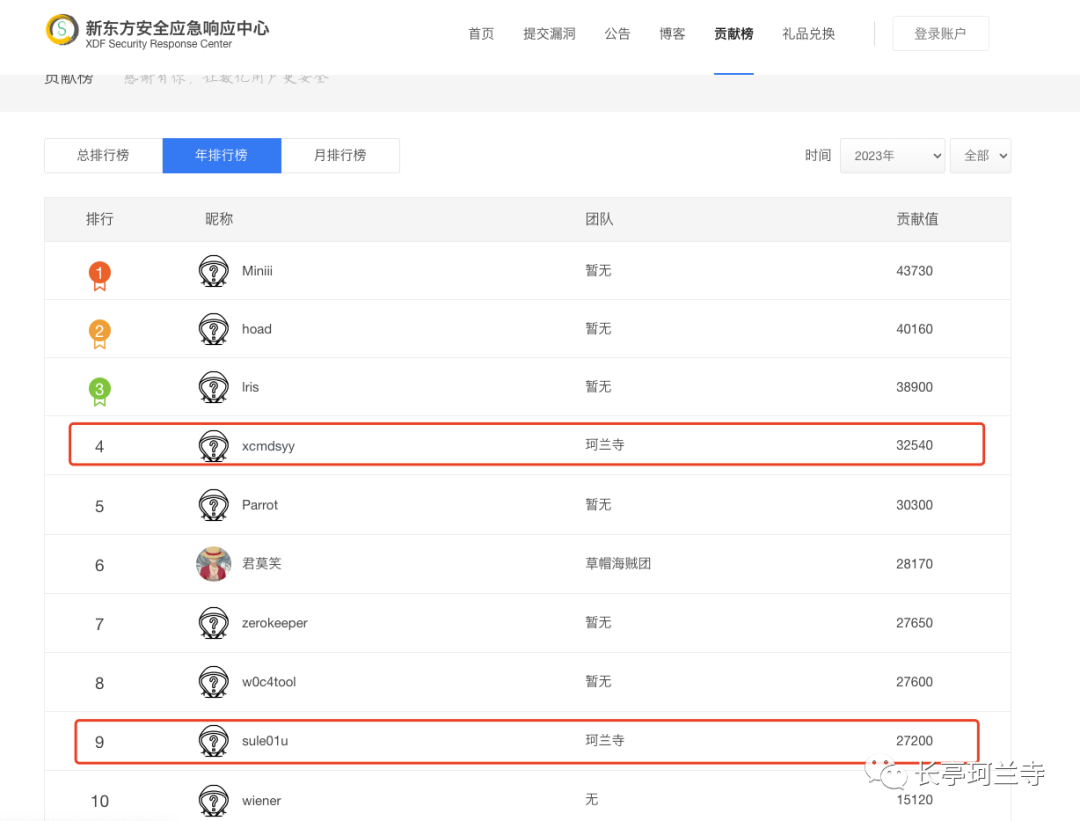Open the 首页 navigation item
1080x821 pixels.
[x=481, y=34]
